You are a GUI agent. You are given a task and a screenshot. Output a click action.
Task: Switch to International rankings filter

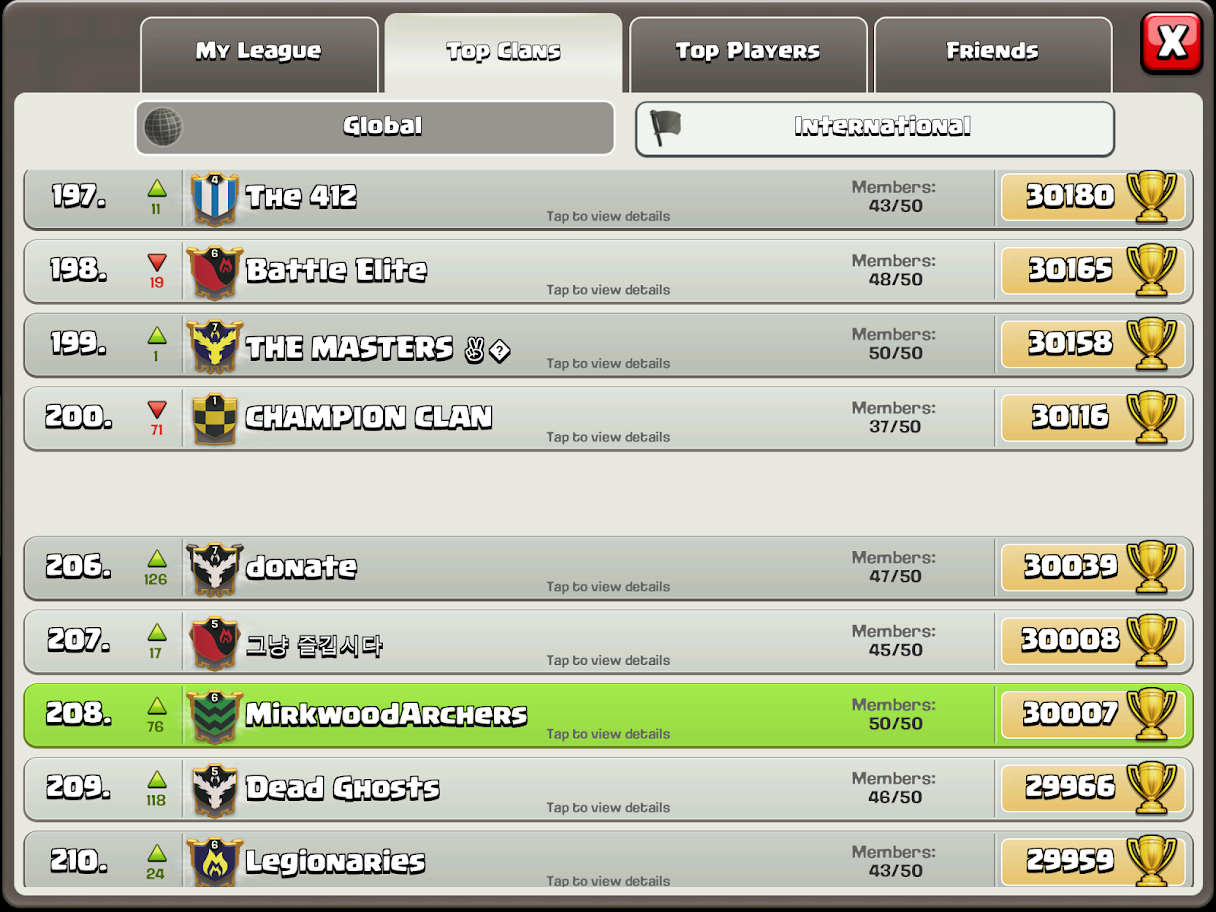[x=875, y=128]
